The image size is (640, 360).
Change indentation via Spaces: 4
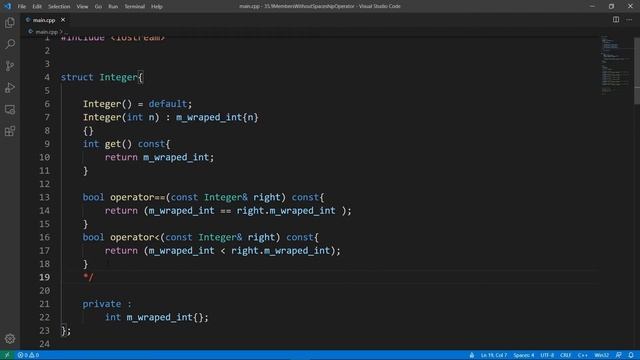(524, 355)
